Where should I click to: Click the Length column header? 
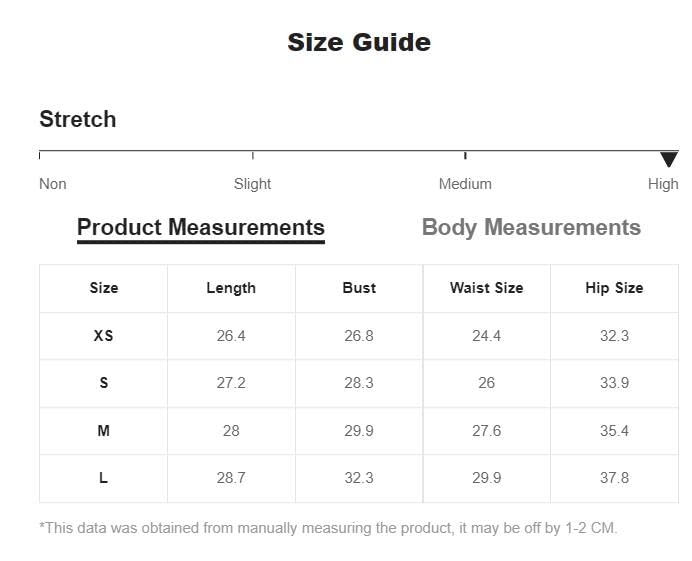(231, 288)
